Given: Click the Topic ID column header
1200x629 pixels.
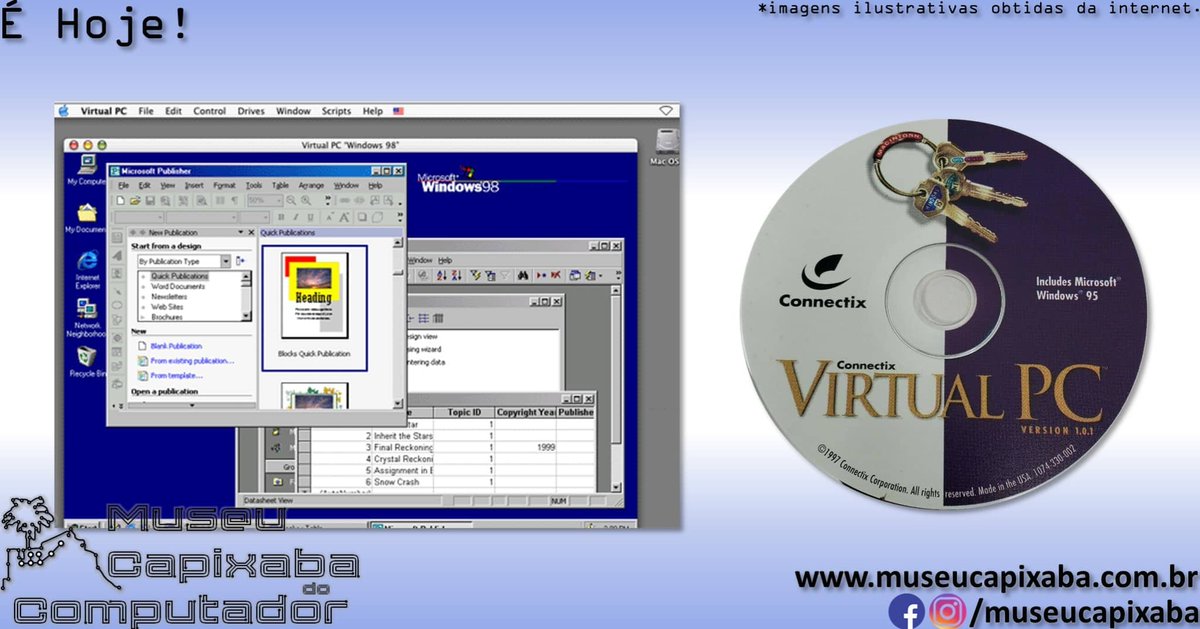Looking at the screenshot, I should (464, 412).
